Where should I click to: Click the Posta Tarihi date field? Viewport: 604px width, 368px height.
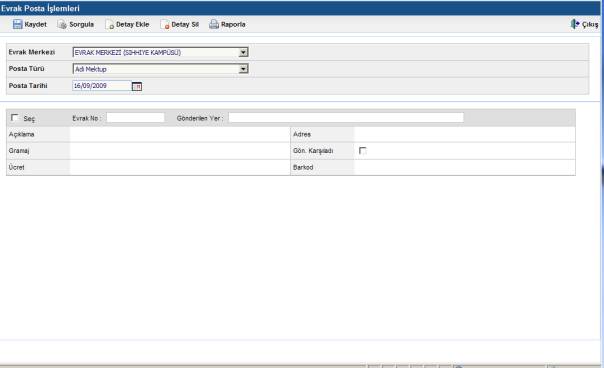pos(102,86)
